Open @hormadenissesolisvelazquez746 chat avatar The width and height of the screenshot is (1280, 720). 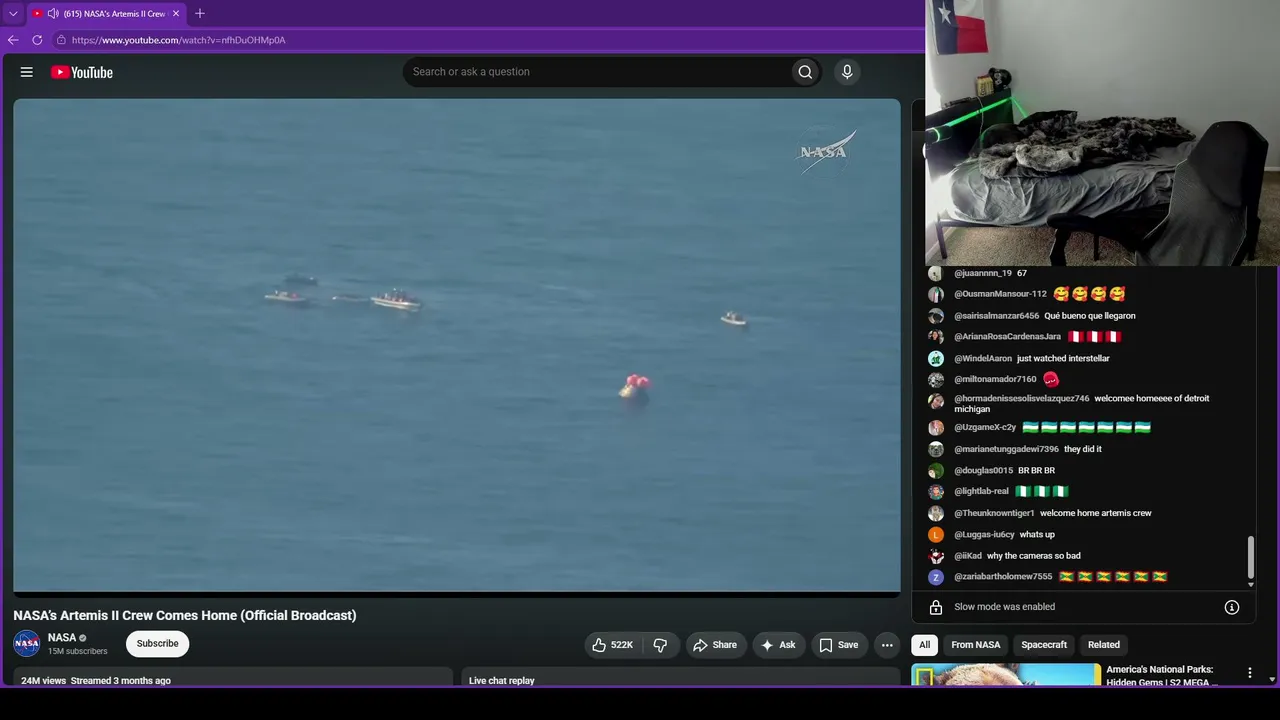[x=936, y=401]
